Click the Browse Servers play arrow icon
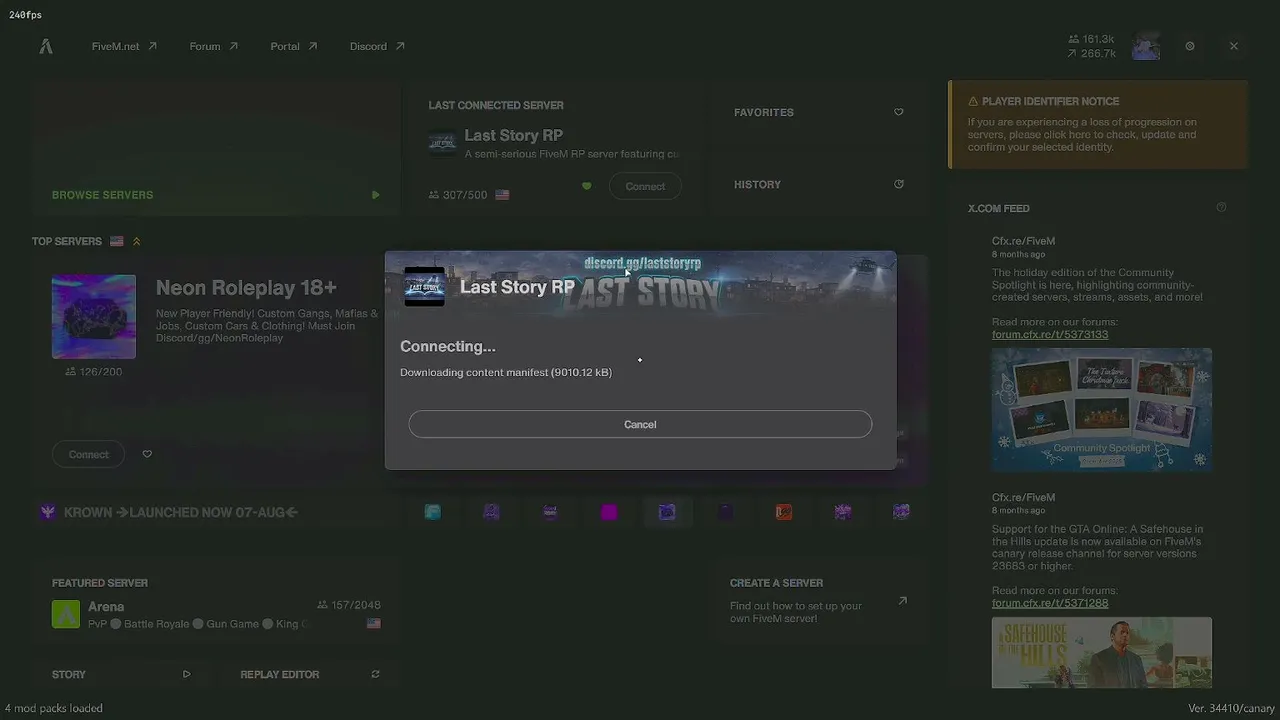1280x720 pixels. [375, 195]
